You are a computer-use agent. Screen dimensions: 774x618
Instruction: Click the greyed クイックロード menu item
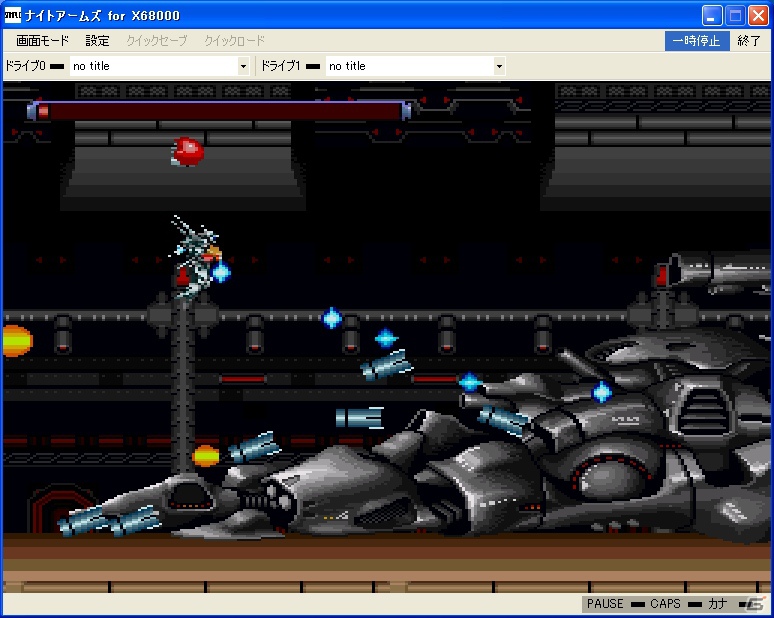point(234,40)
